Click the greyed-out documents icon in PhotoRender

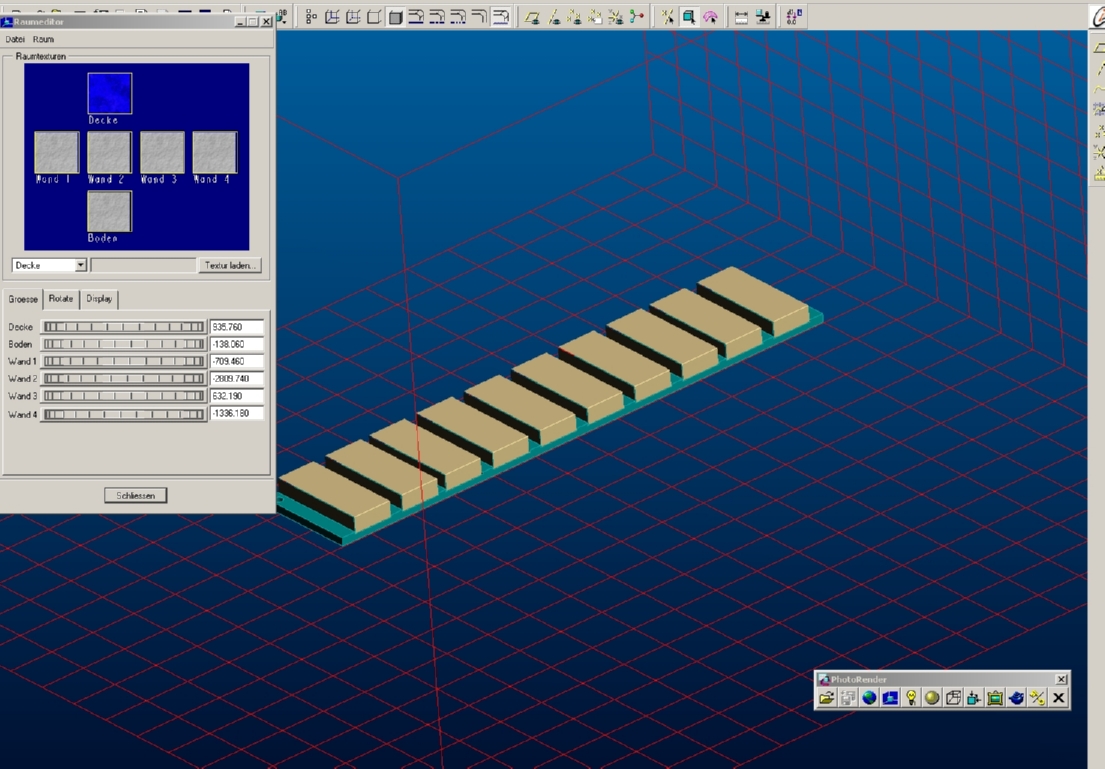tap(848, 698)
